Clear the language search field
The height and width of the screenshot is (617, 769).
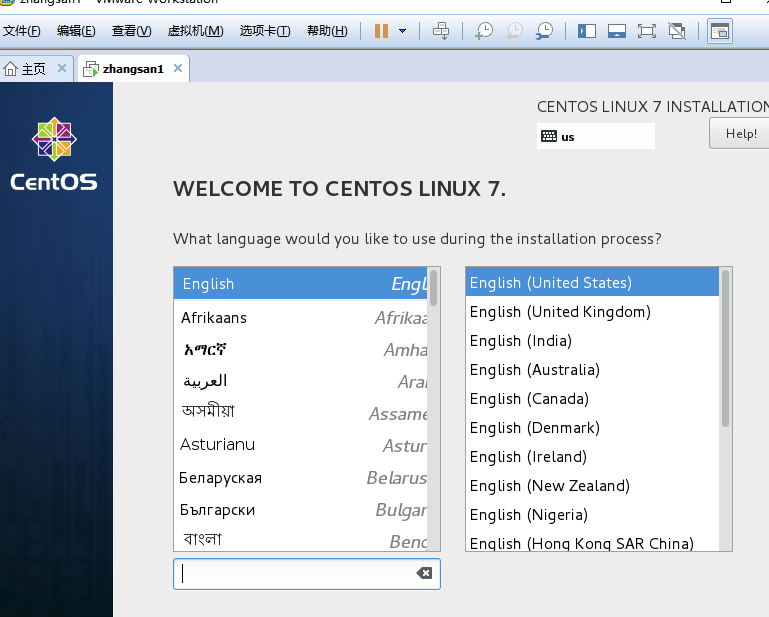(424, 573)
